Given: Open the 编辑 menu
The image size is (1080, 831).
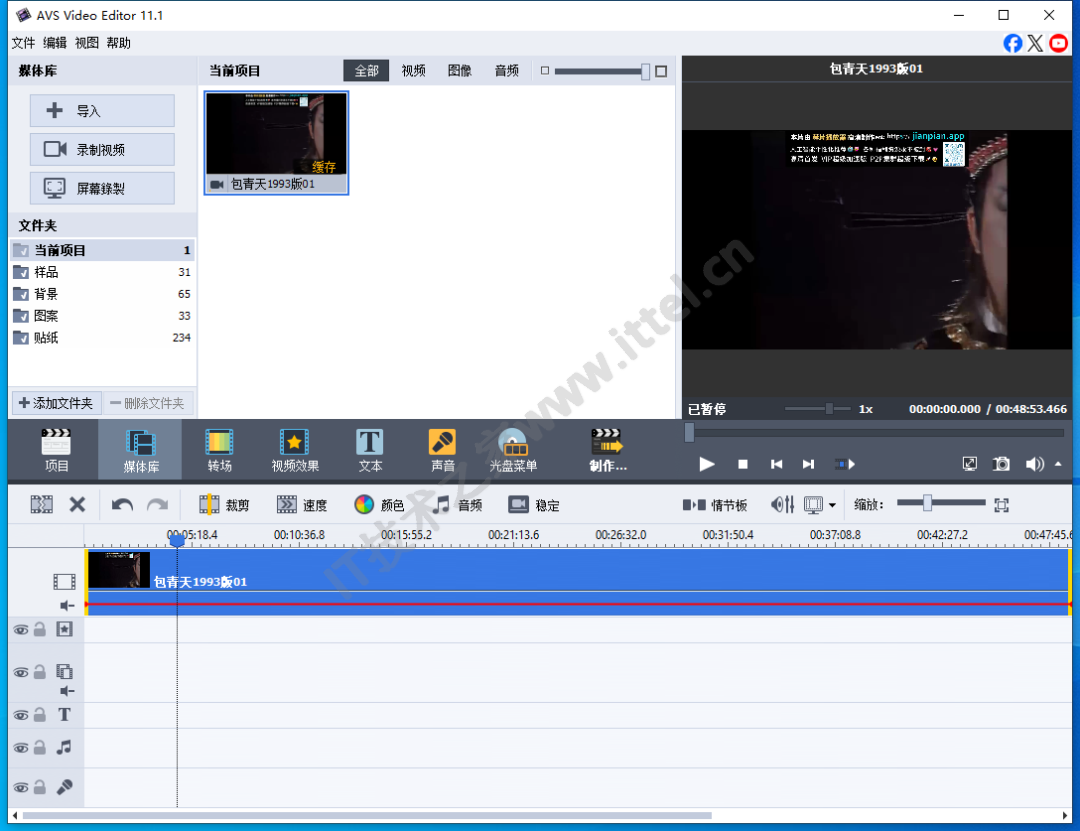Looking at the screenshot, I should click(55, 43).
